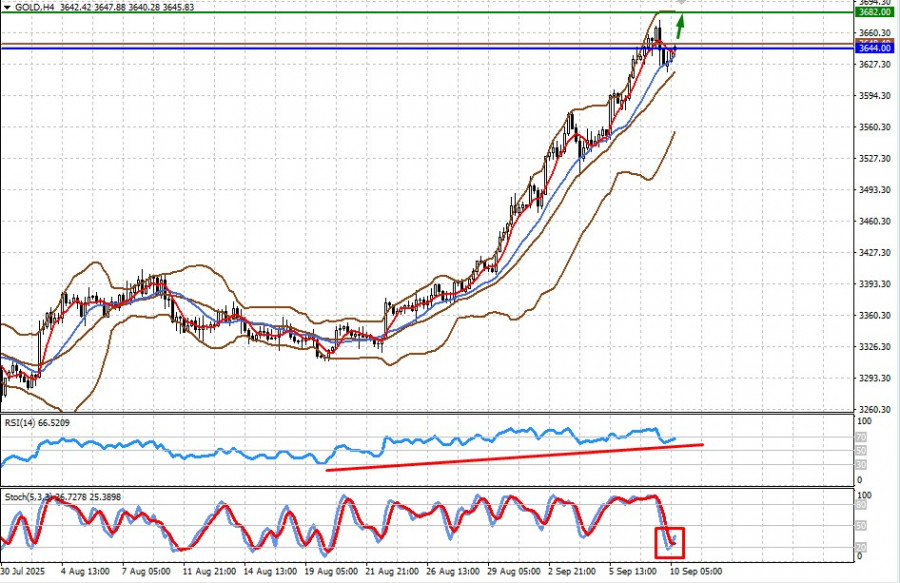
Task: Click the 29 Aug 05:00 time label
Action: coord(514,572)
